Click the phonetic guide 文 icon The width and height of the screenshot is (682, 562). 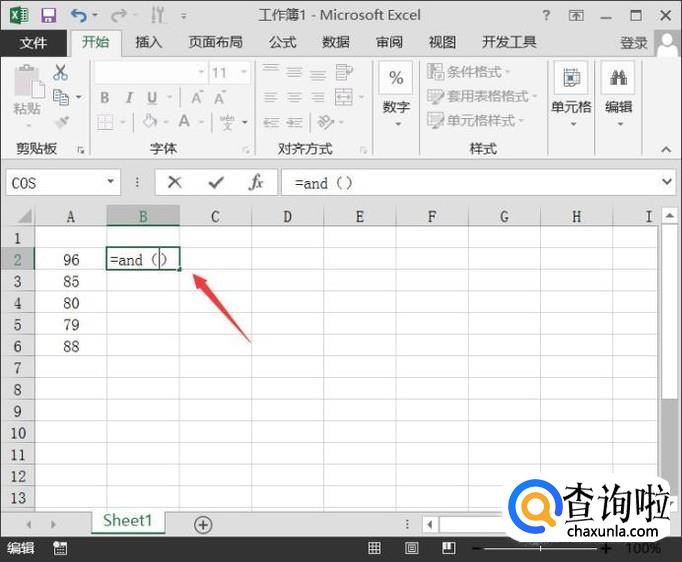227,122
